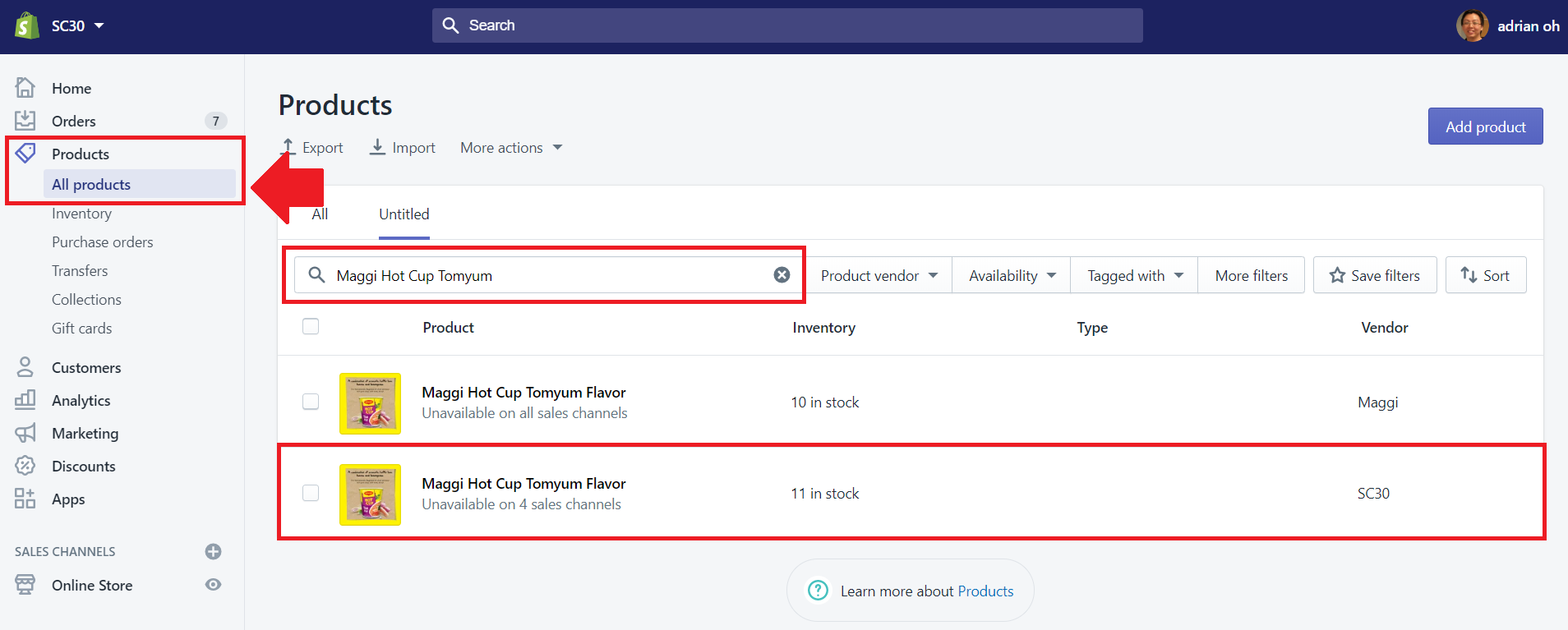View Online Store via eye icon

click(x=213, y=585)
